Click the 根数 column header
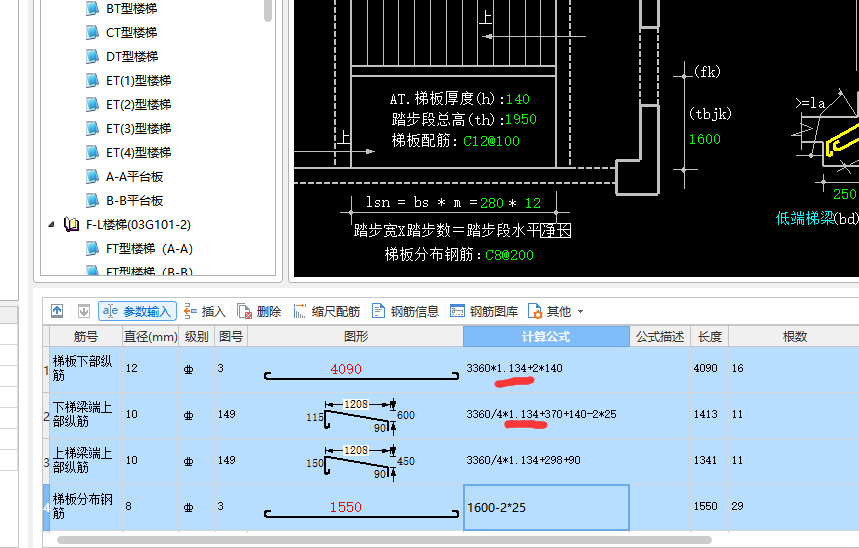Image resolution: width=859 pixels, height=548 pixels. (x=794, y=336)
